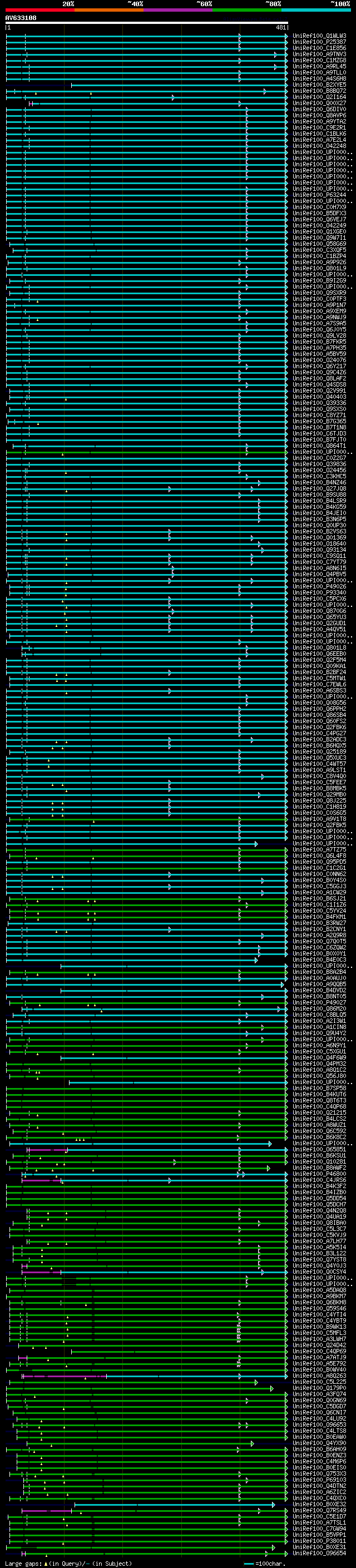Image resolution: width=356 pixels, height=1568 pixels.
Task: Select UniRef100_O42248 label
Action: (x=319, y=146)
